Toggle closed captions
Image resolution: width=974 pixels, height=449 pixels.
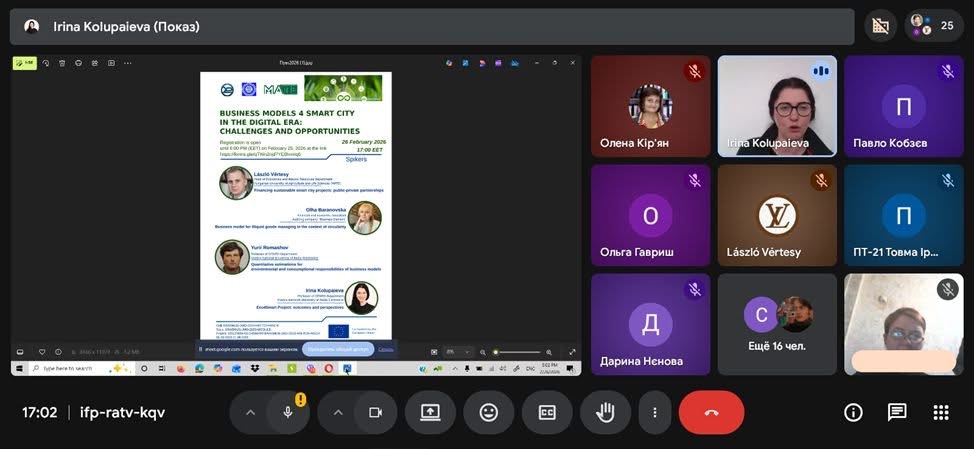547,412
